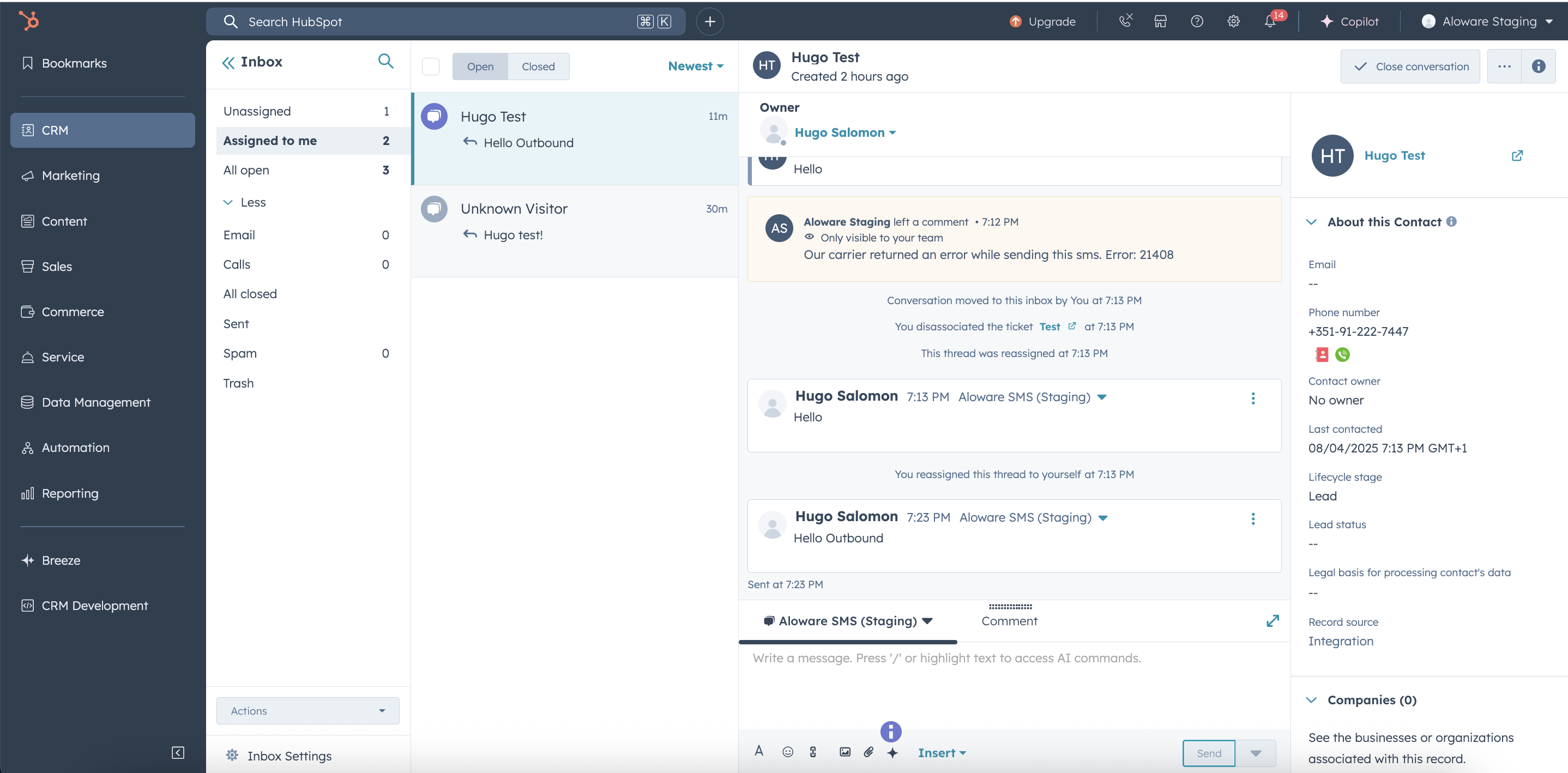Open text formatting options
Viewport: 1568px width, 773px height.
coord(758,751)
